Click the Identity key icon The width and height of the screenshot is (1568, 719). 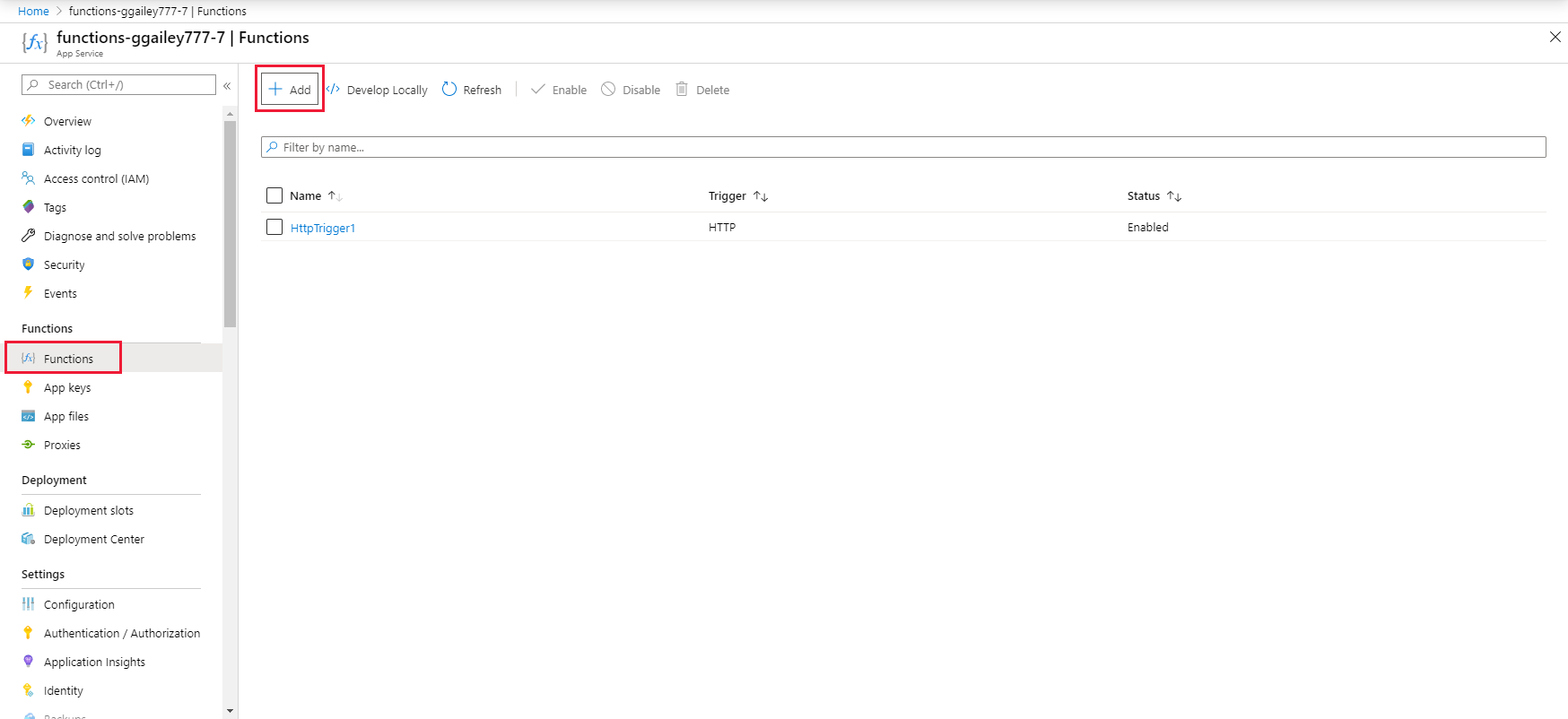[29, 690]
